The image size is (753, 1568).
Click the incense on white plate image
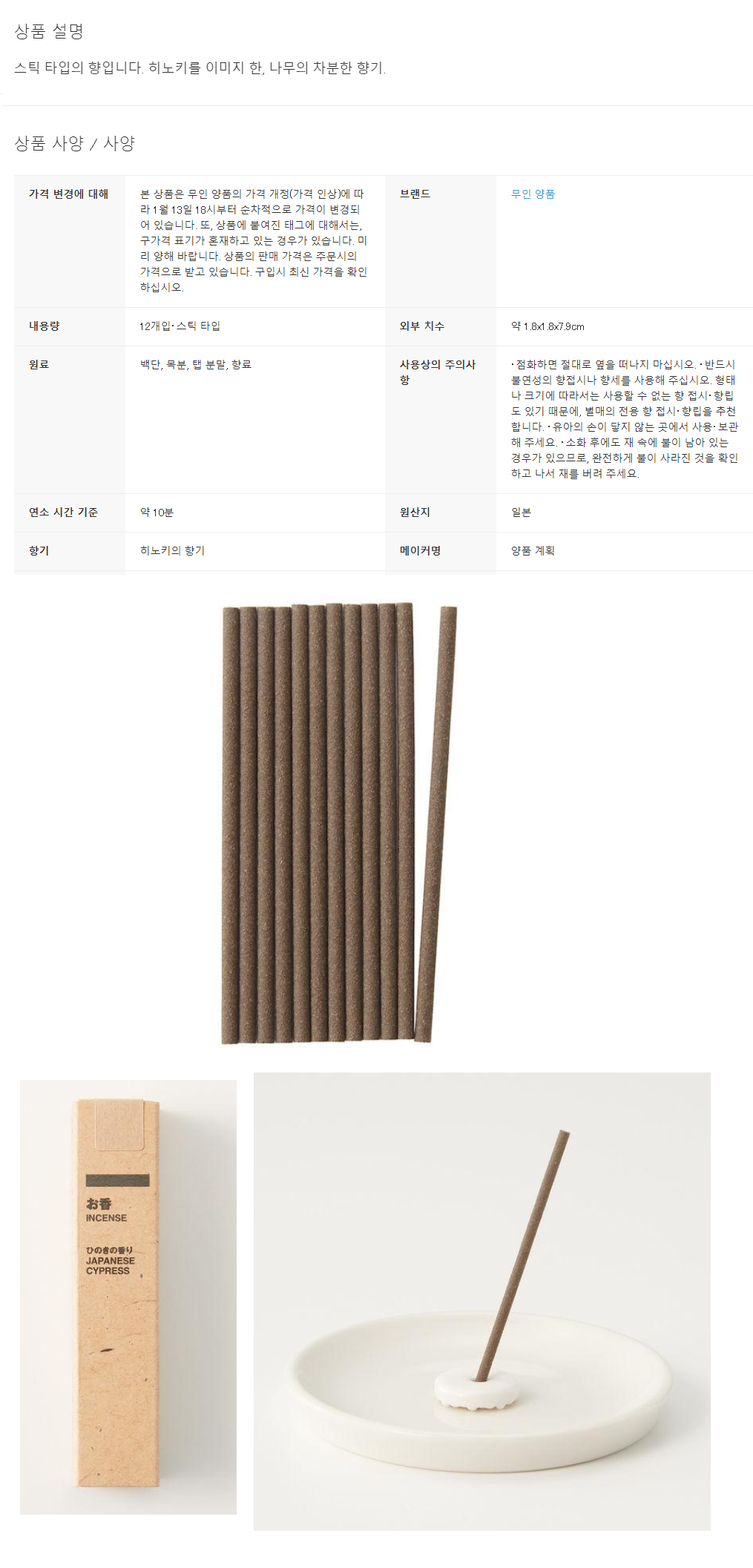(x=482, y=1301)
